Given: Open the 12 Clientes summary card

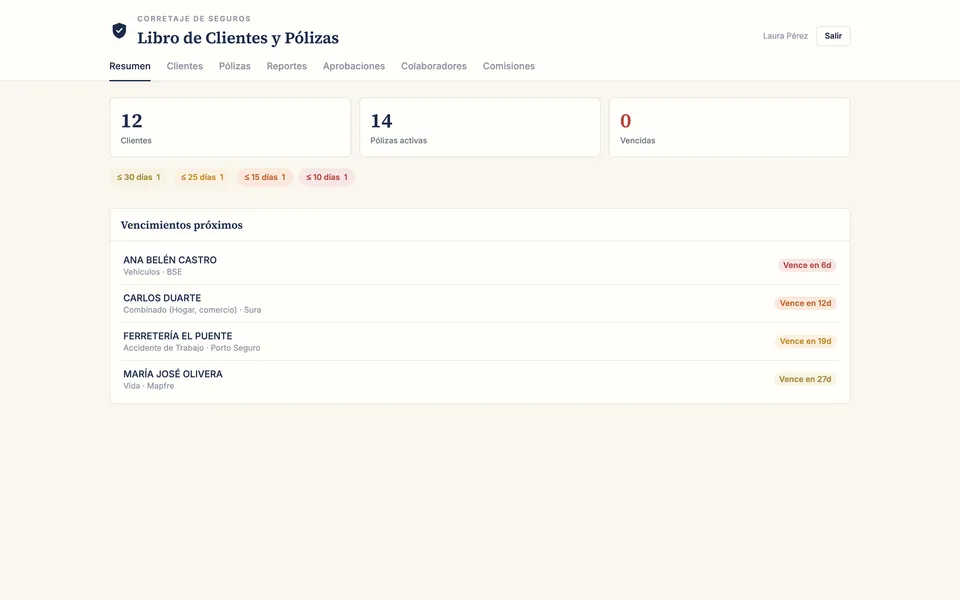Looking at the screenshot, I should 230,127.
